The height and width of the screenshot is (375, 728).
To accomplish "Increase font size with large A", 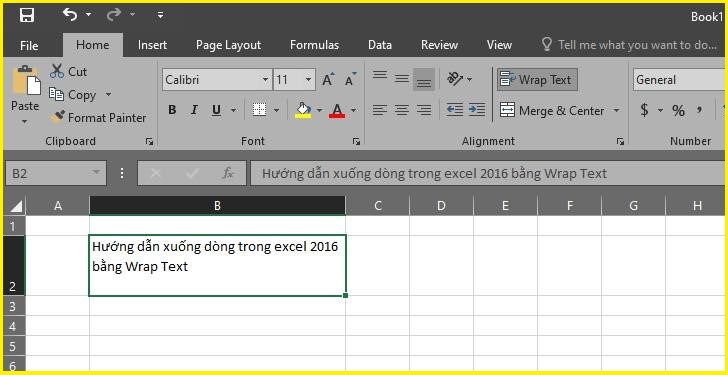I will tap(328, 80).
